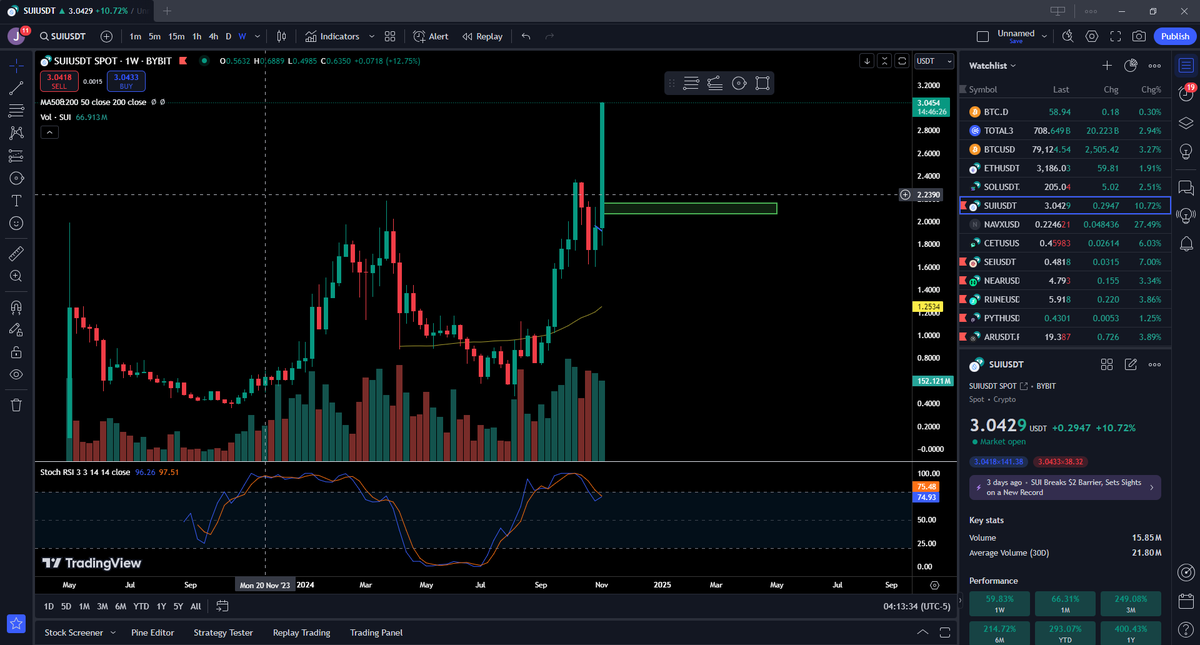Expand the Watchlist name dropdown
1200x645 pixels.
coord(993,65)
